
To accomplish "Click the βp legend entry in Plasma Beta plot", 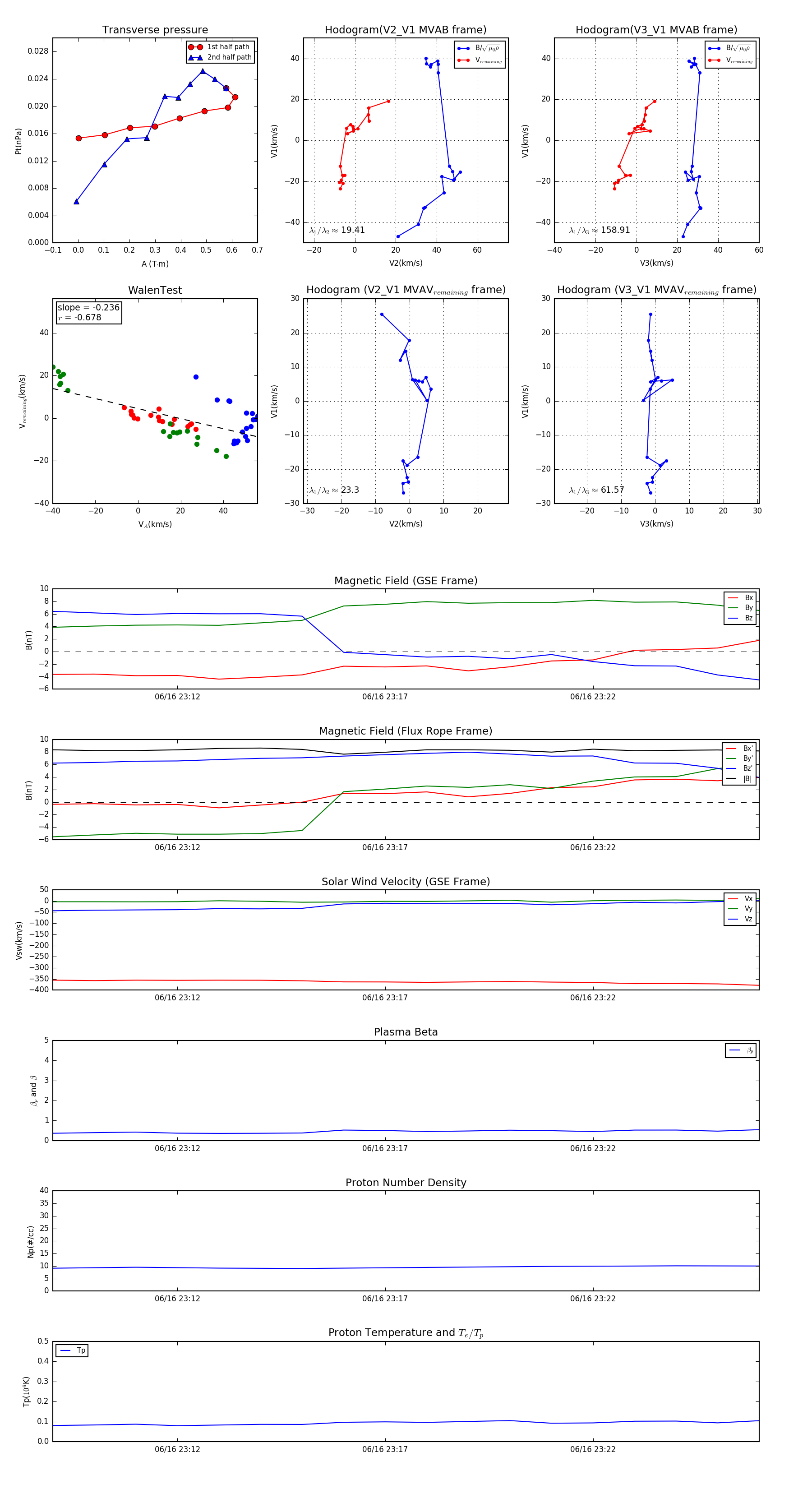I will (741, 1050).
